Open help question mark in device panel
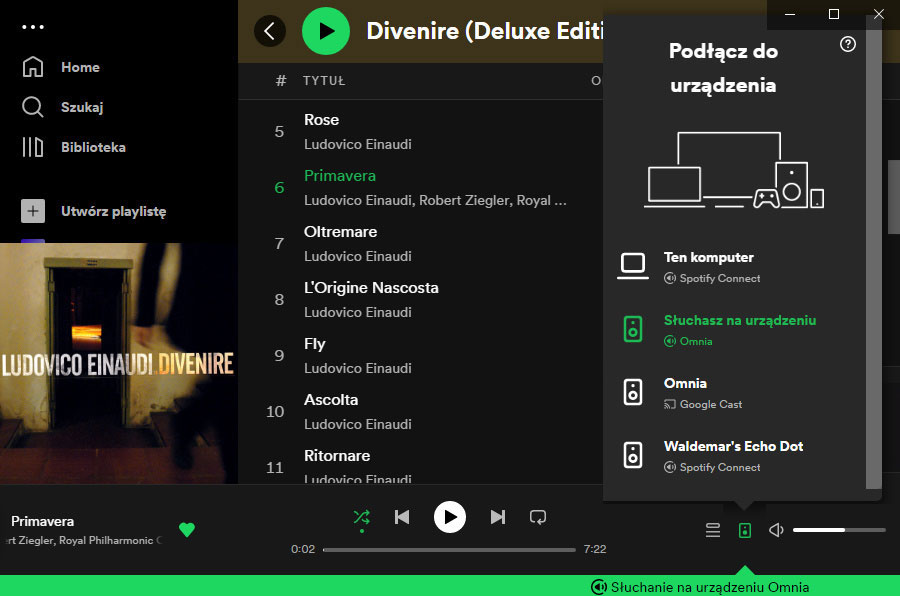Viewport: 900px width, 596px height. point(848,44)
